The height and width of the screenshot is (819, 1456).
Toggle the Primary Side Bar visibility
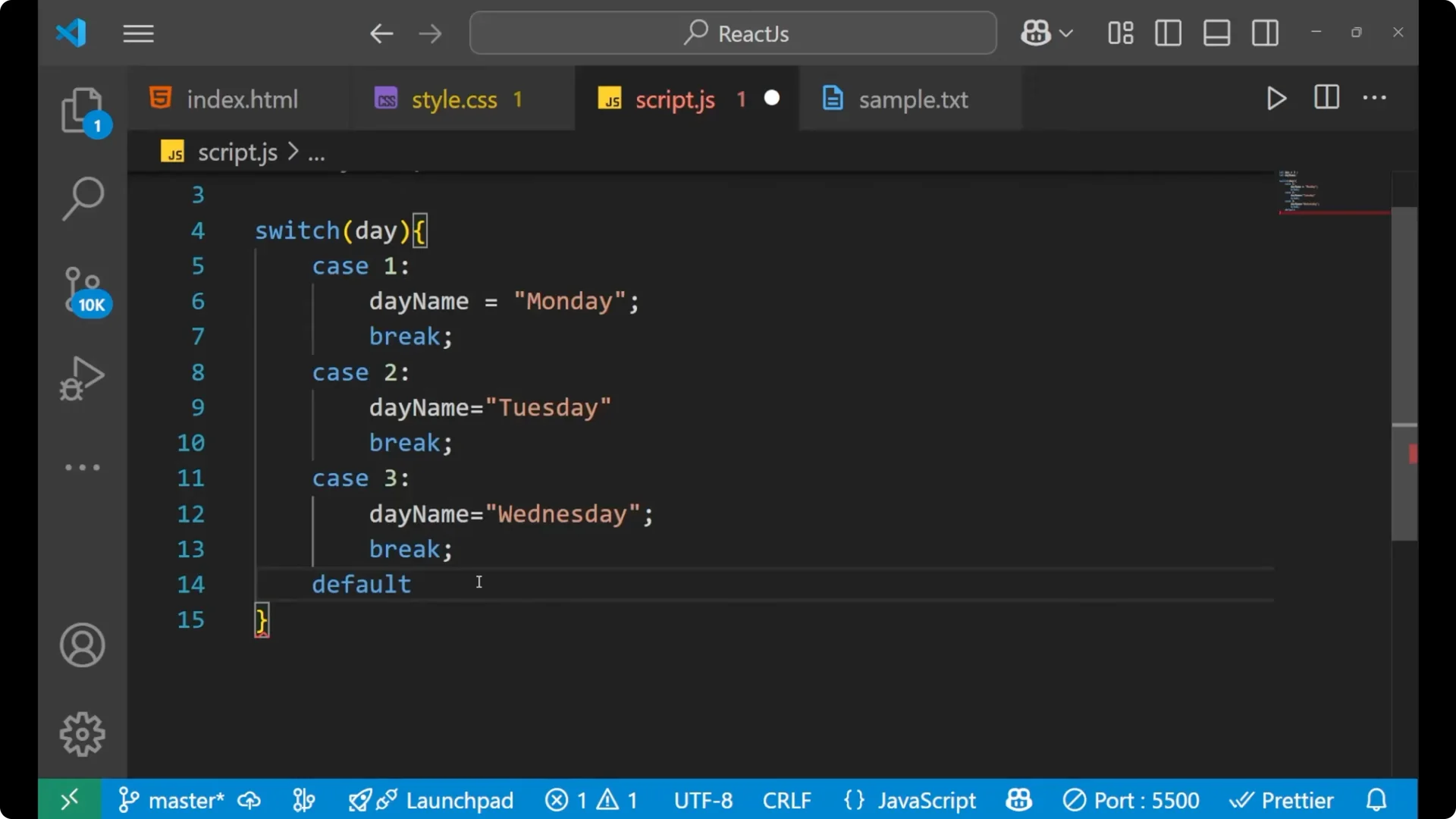click(x=1168, y=33)
